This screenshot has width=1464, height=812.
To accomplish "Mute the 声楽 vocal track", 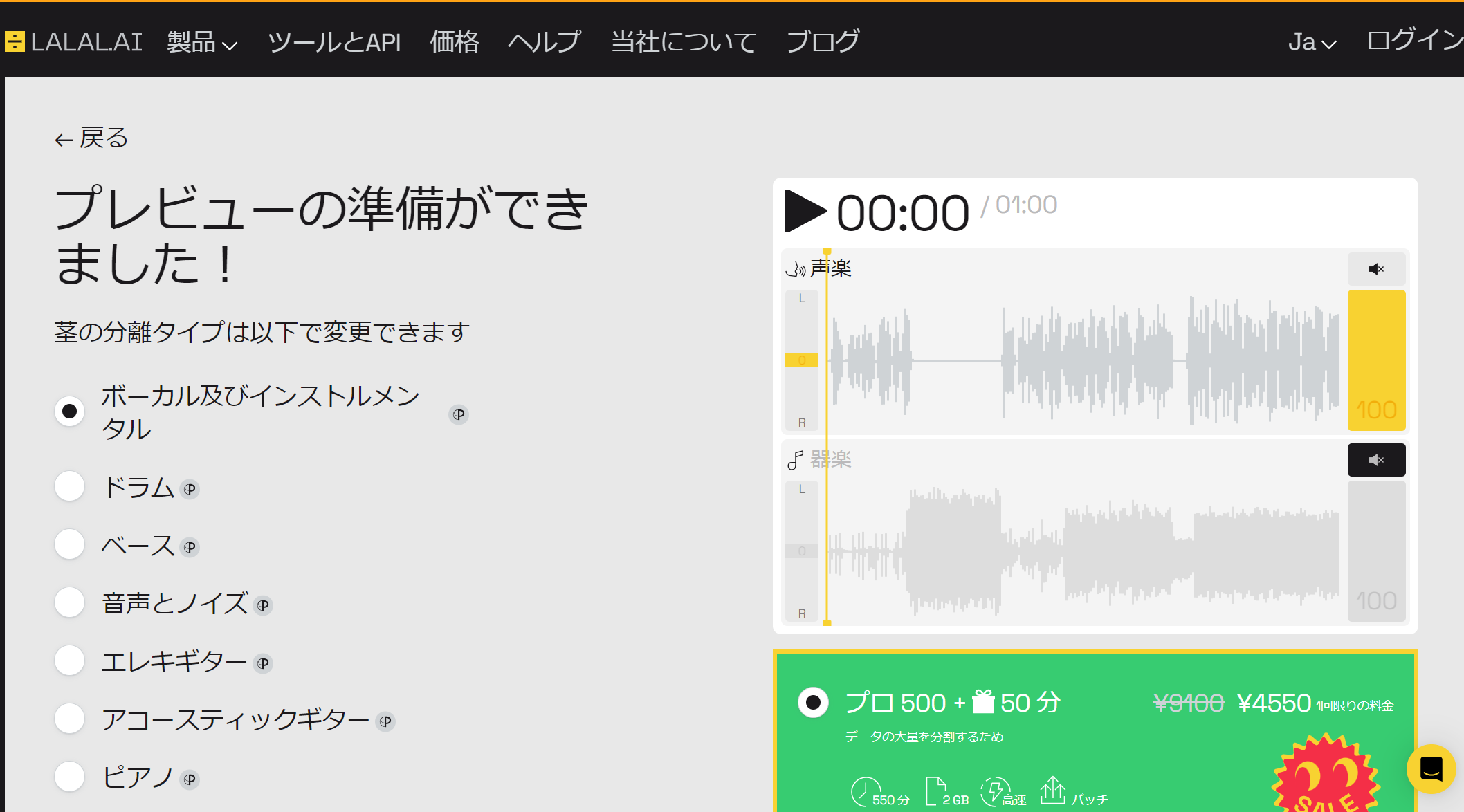I will [1375, 269].
